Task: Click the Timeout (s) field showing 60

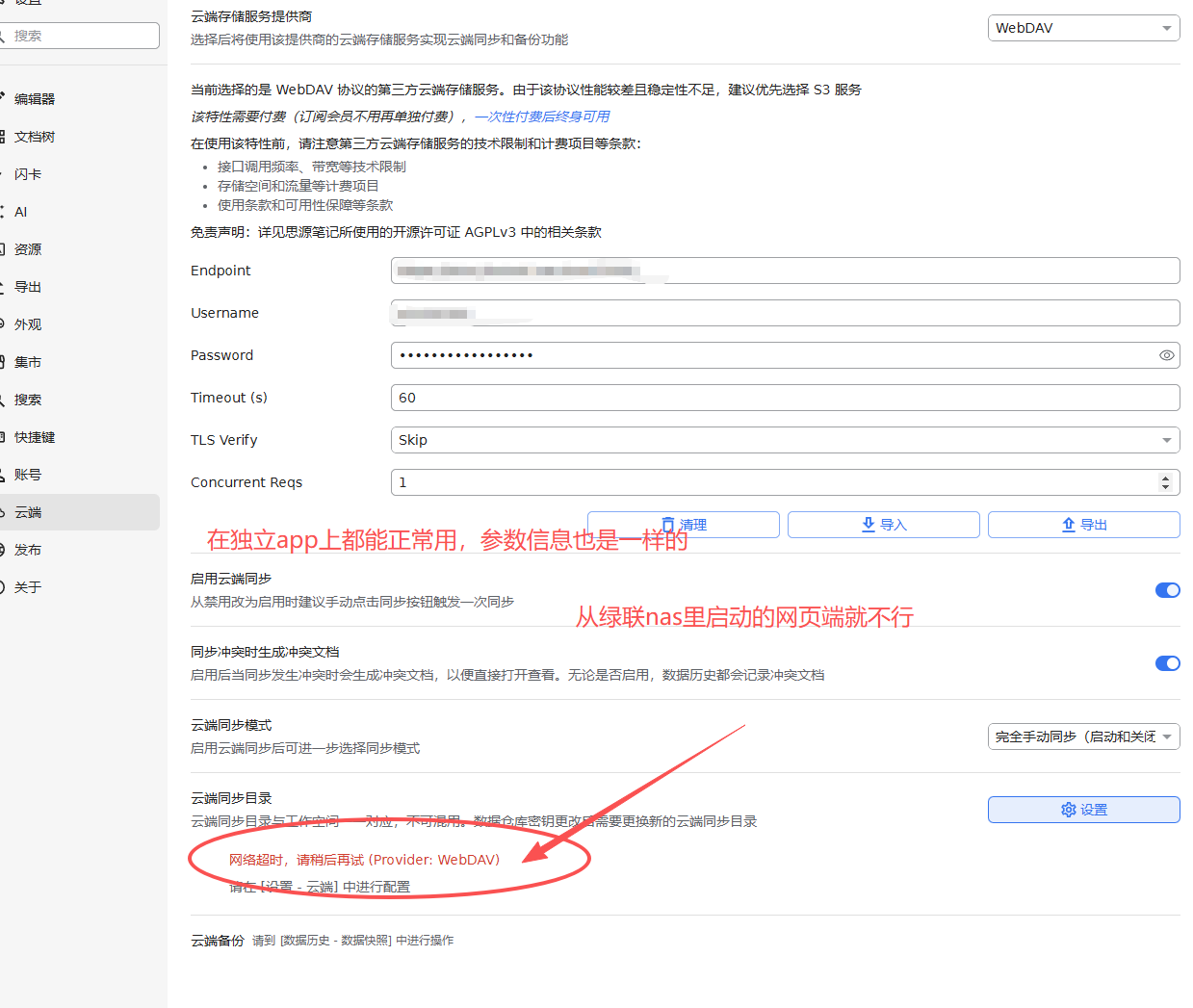Action: (785, 398)
